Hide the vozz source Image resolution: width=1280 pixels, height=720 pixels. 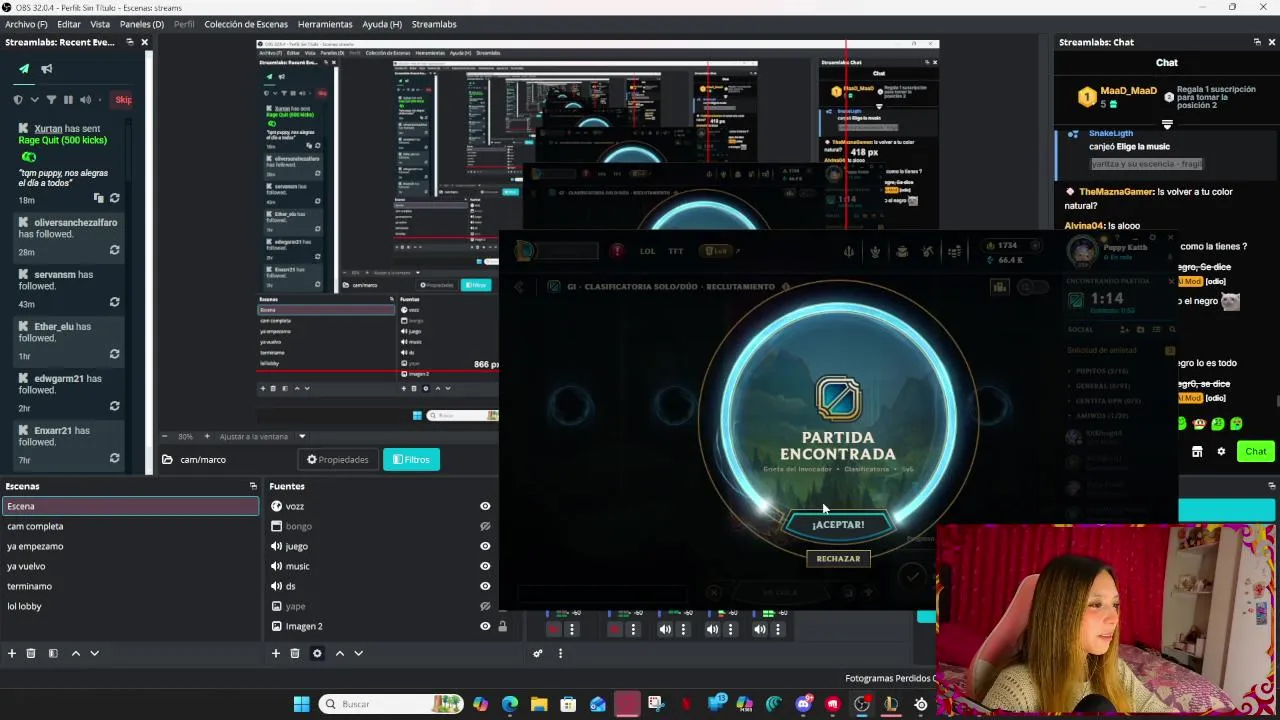coord(485,506)
